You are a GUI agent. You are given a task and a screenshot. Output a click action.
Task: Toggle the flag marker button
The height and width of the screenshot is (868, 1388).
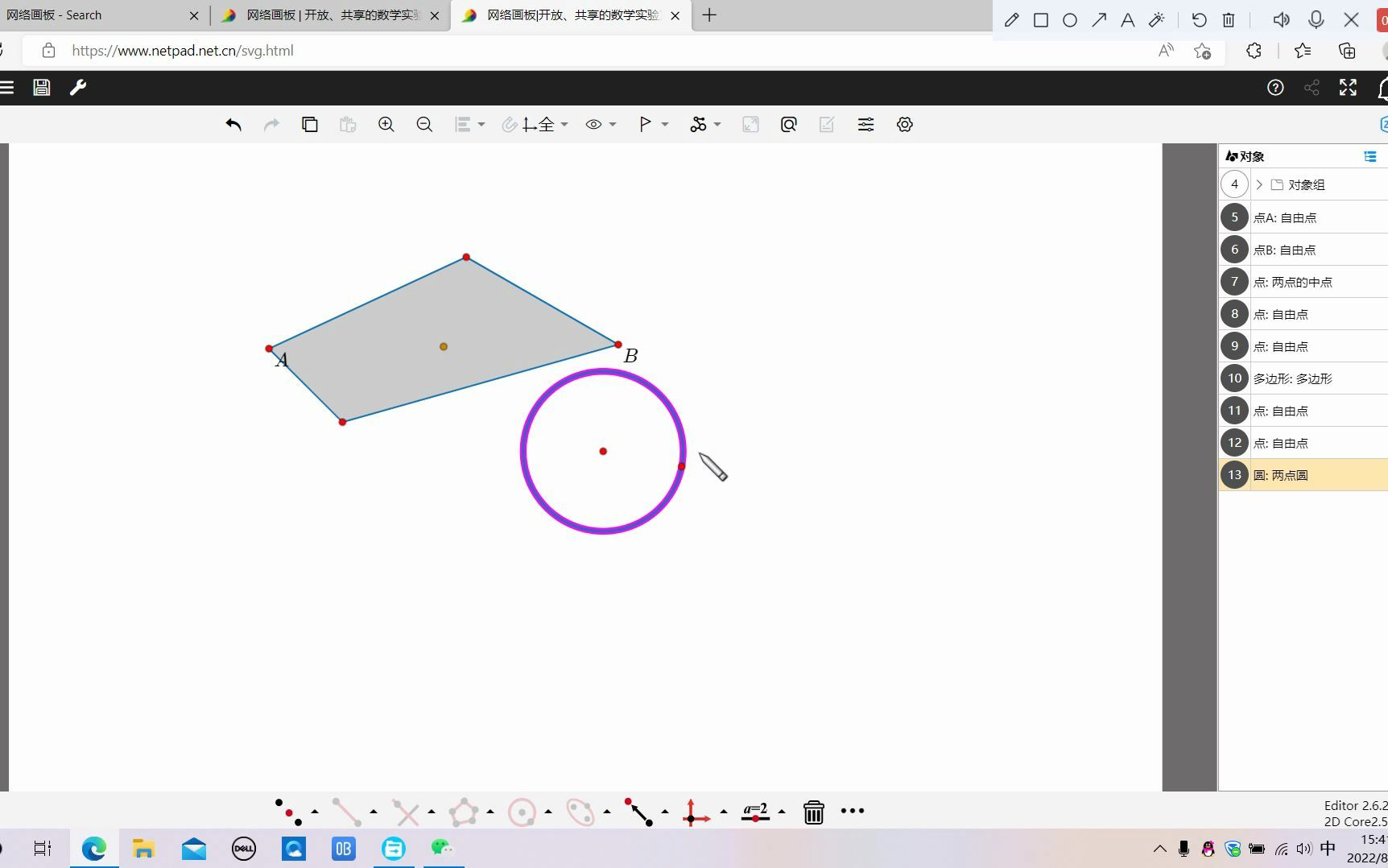645,125
